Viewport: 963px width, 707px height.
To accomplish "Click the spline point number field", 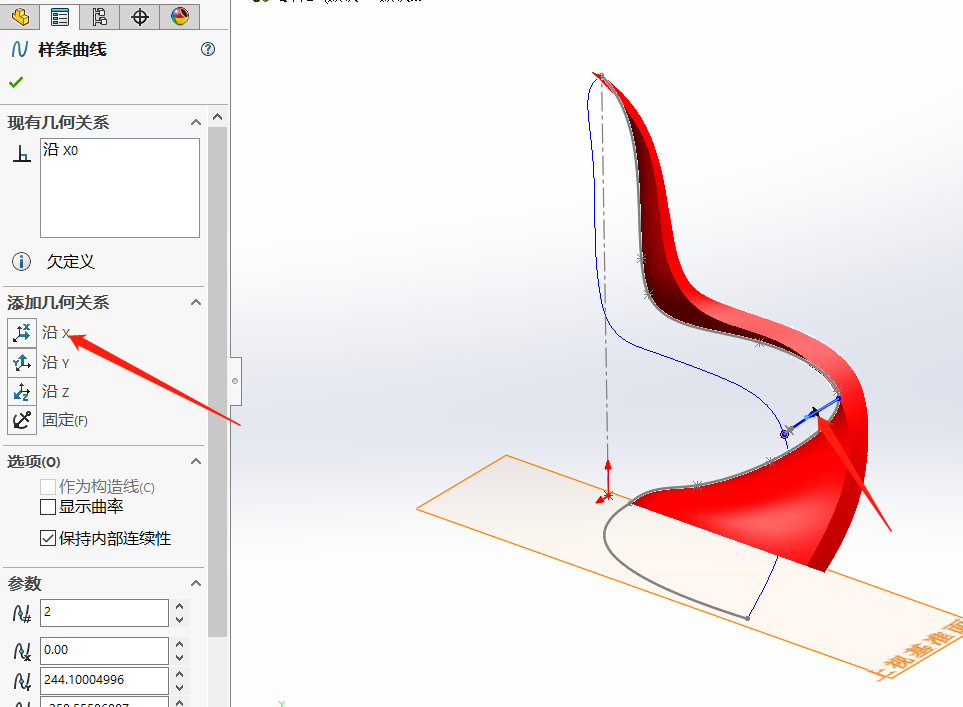I will 104,612.
